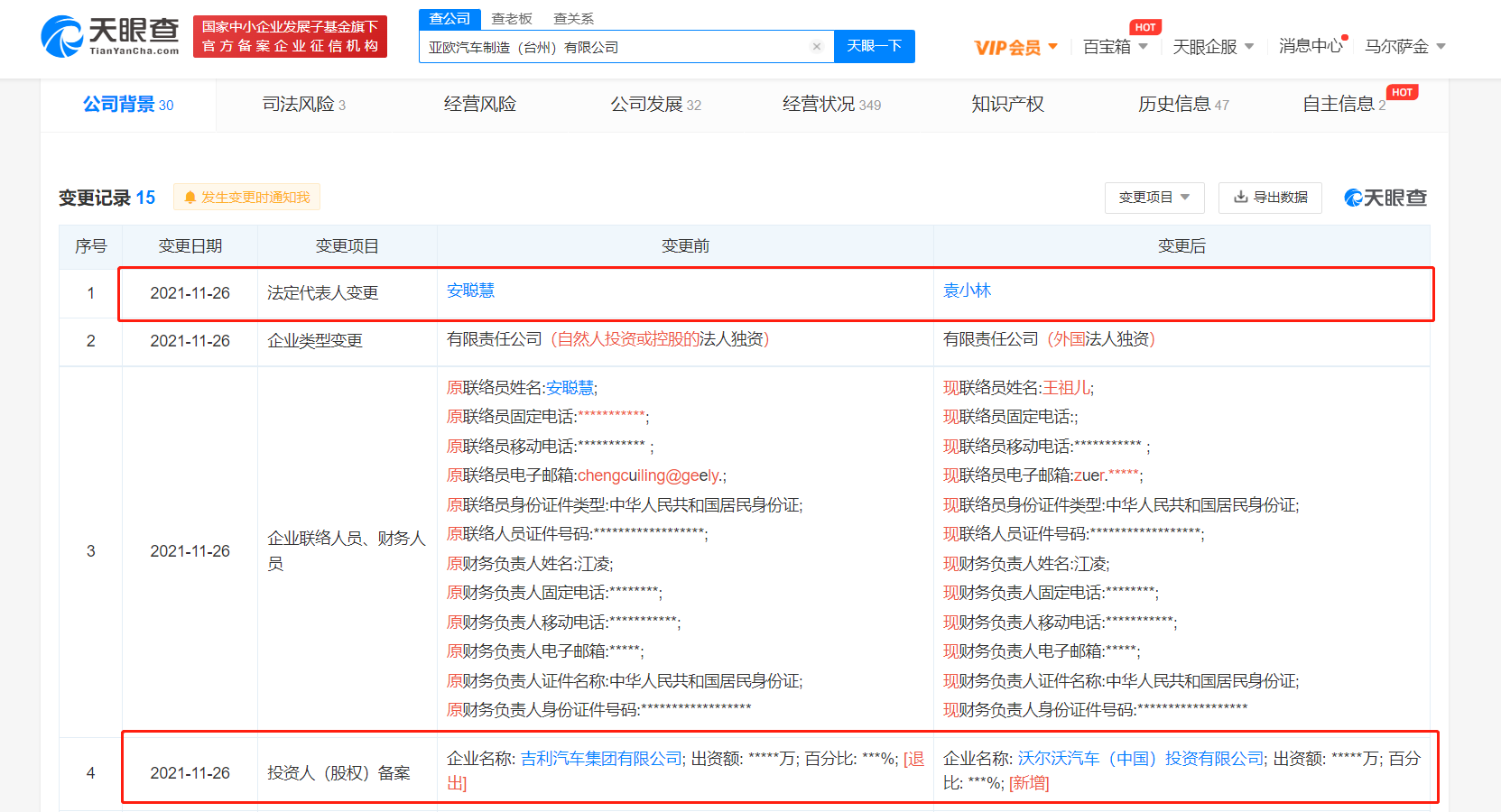This screenshot has height=812, width=1501.
Task: Select 企业联络人员、财务人员 cell
Action: pos(347,551)
